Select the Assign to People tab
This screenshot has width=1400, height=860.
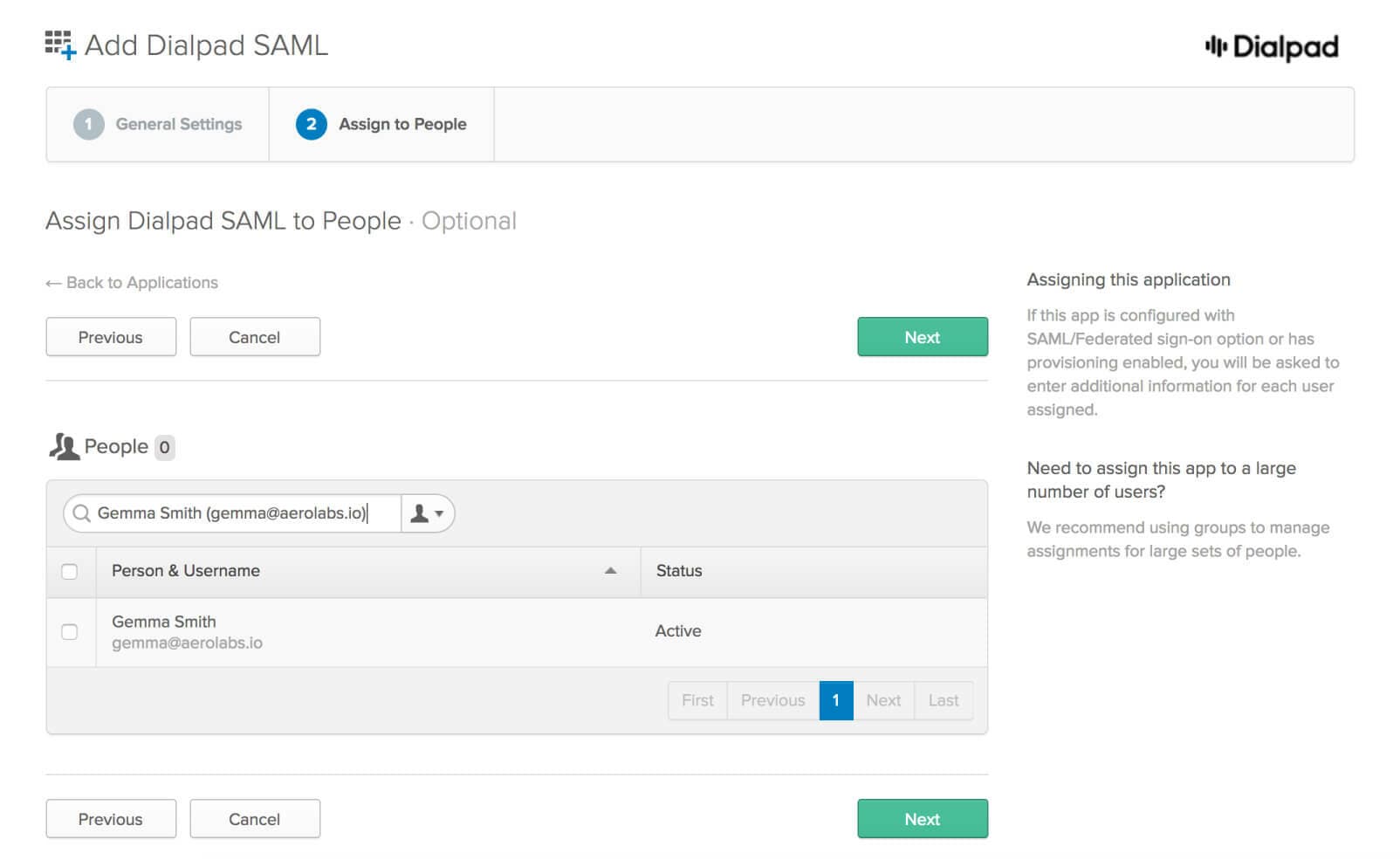[401, 125]
